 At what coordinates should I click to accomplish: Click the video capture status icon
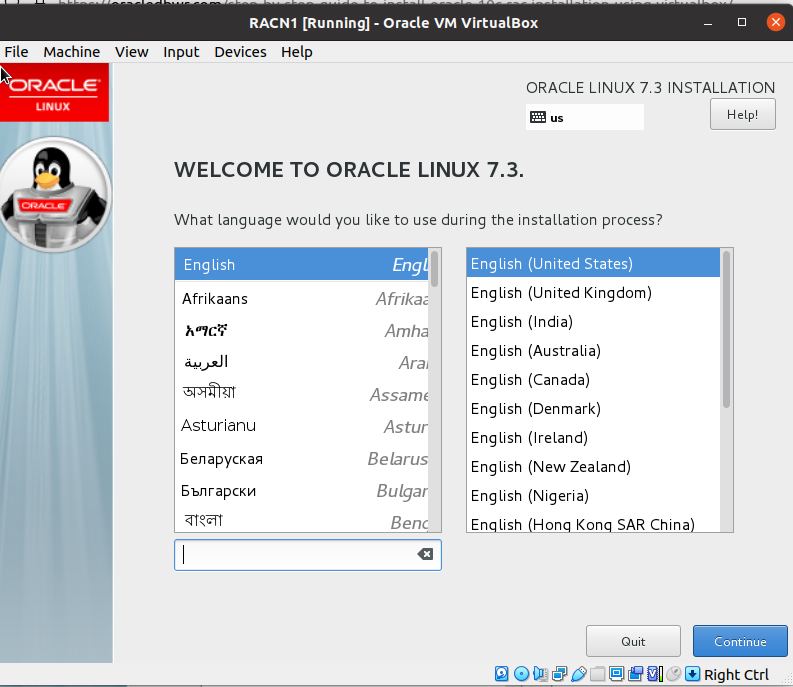click(636, 674)
